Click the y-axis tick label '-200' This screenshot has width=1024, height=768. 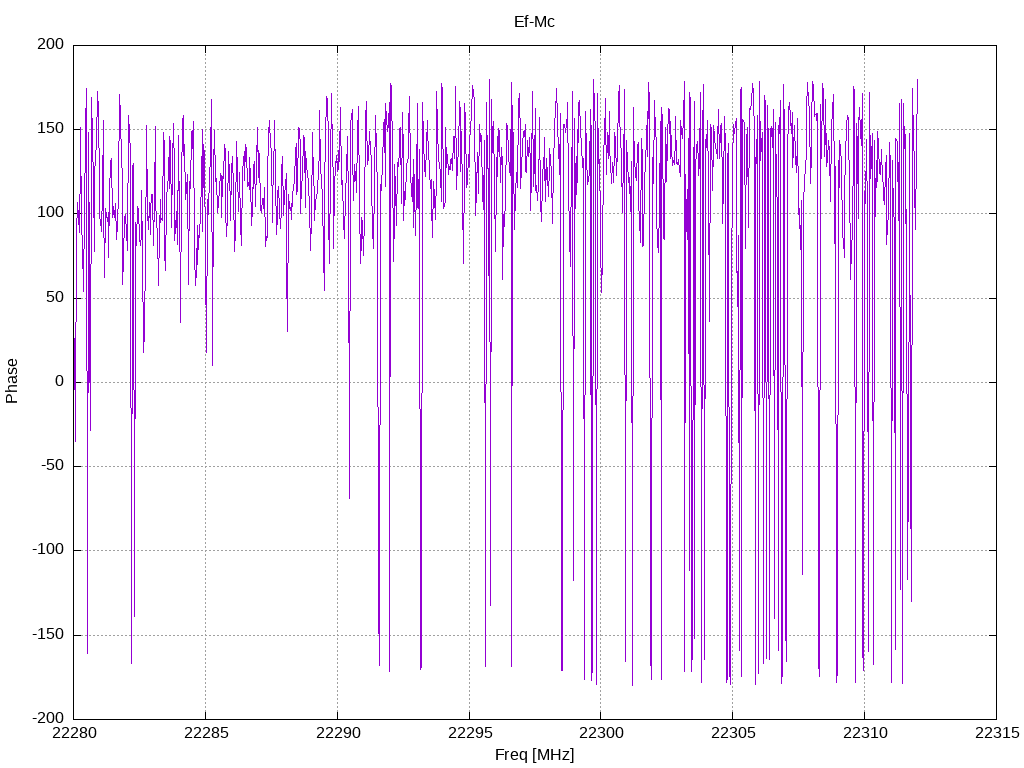[48, 718]
